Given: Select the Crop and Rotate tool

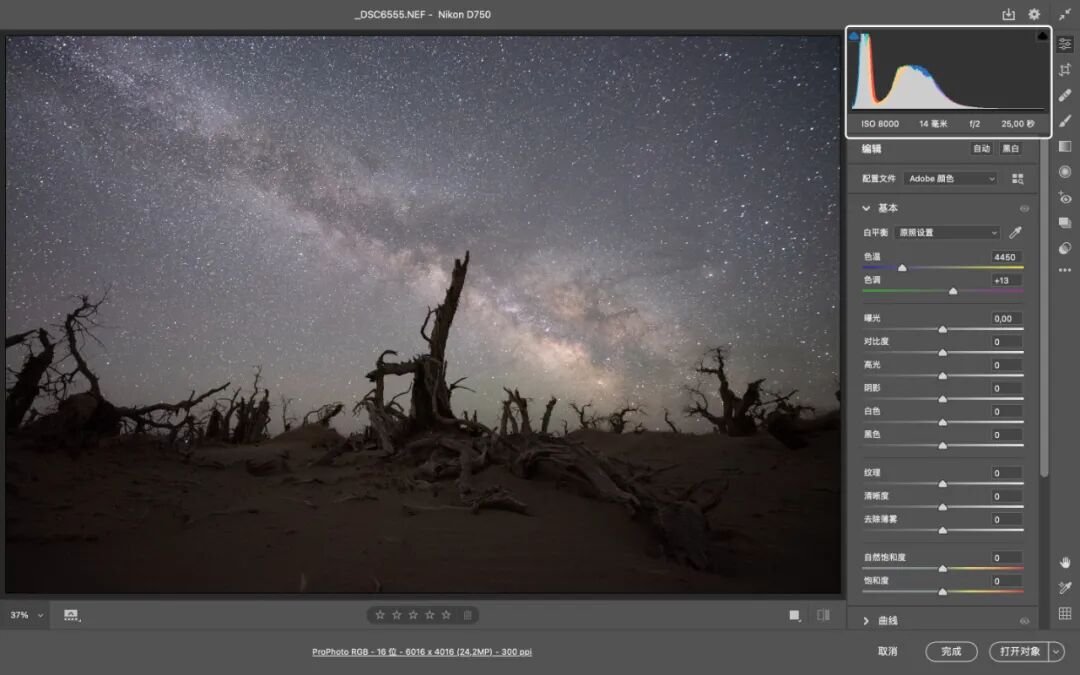Looking at the screenshot, I should coord(1065,70).
